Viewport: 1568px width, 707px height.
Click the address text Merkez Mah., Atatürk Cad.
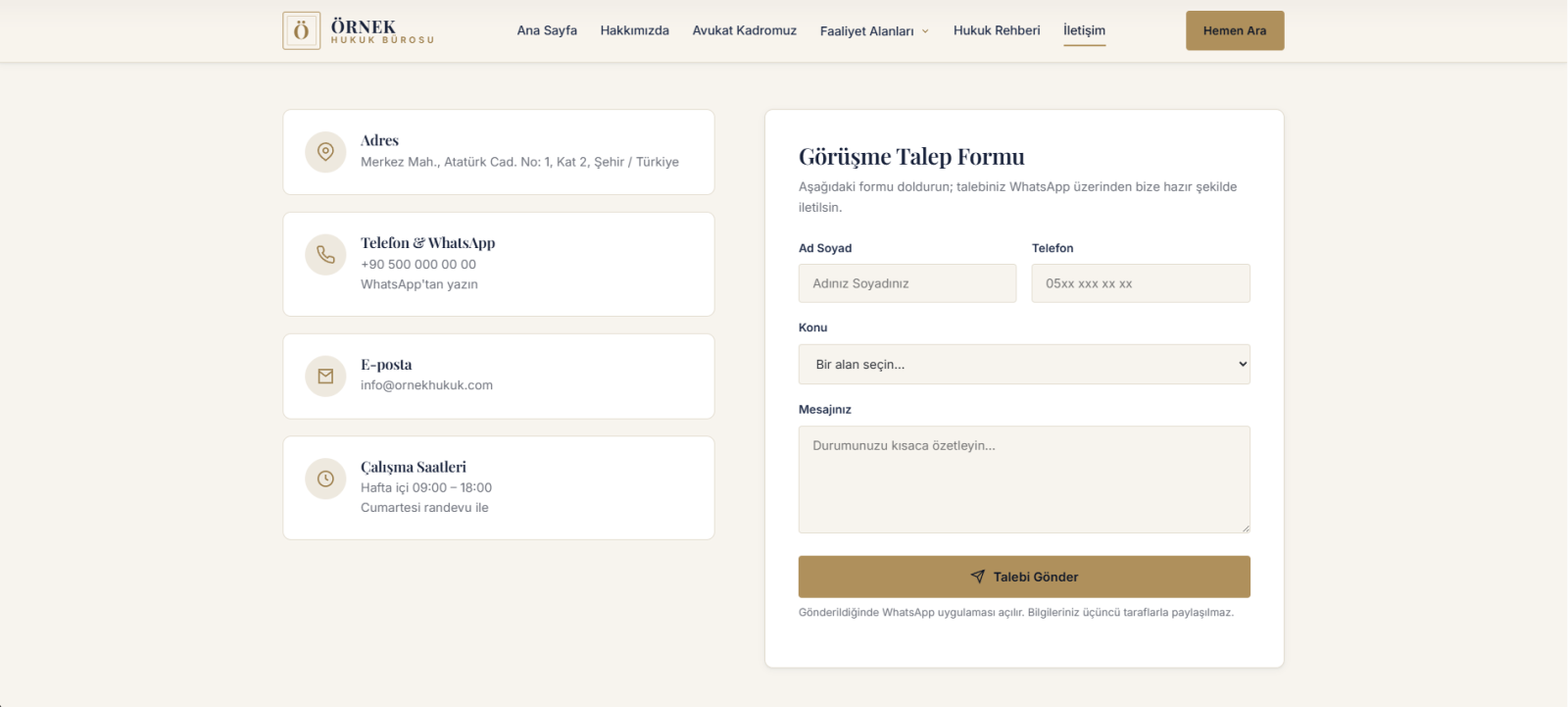pyautogui.click(x=519, y=162)
